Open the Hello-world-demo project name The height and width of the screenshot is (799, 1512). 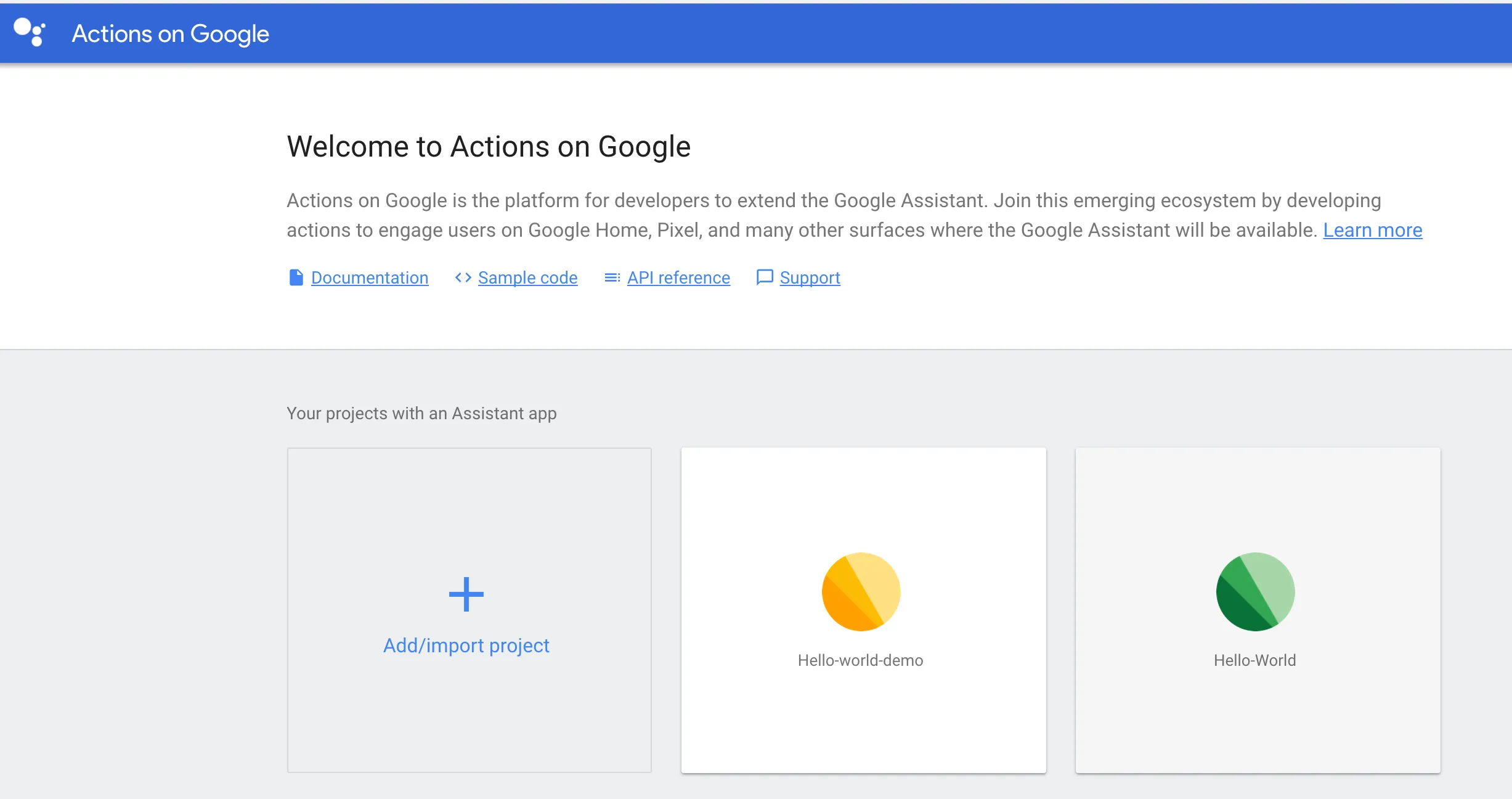click(860, 660)
